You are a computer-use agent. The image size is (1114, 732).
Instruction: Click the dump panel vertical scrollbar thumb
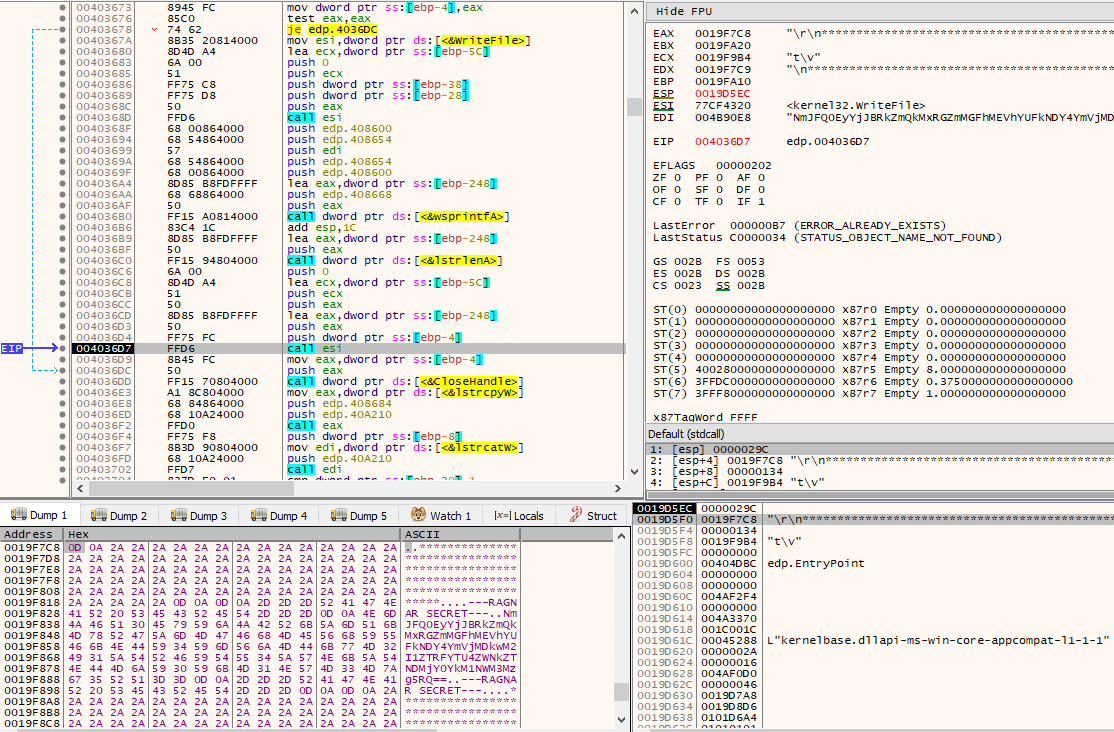coord(621,691)
